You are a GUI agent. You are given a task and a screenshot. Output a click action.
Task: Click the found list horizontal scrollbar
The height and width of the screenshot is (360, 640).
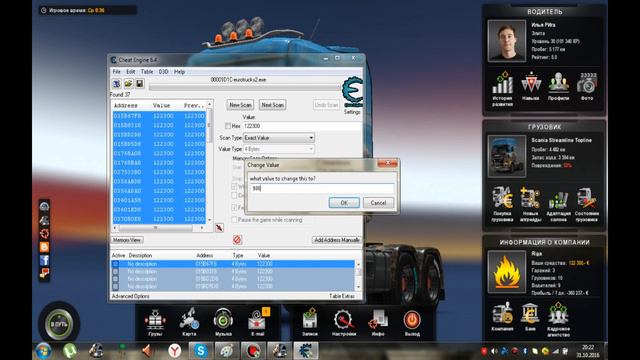(159, 228)
